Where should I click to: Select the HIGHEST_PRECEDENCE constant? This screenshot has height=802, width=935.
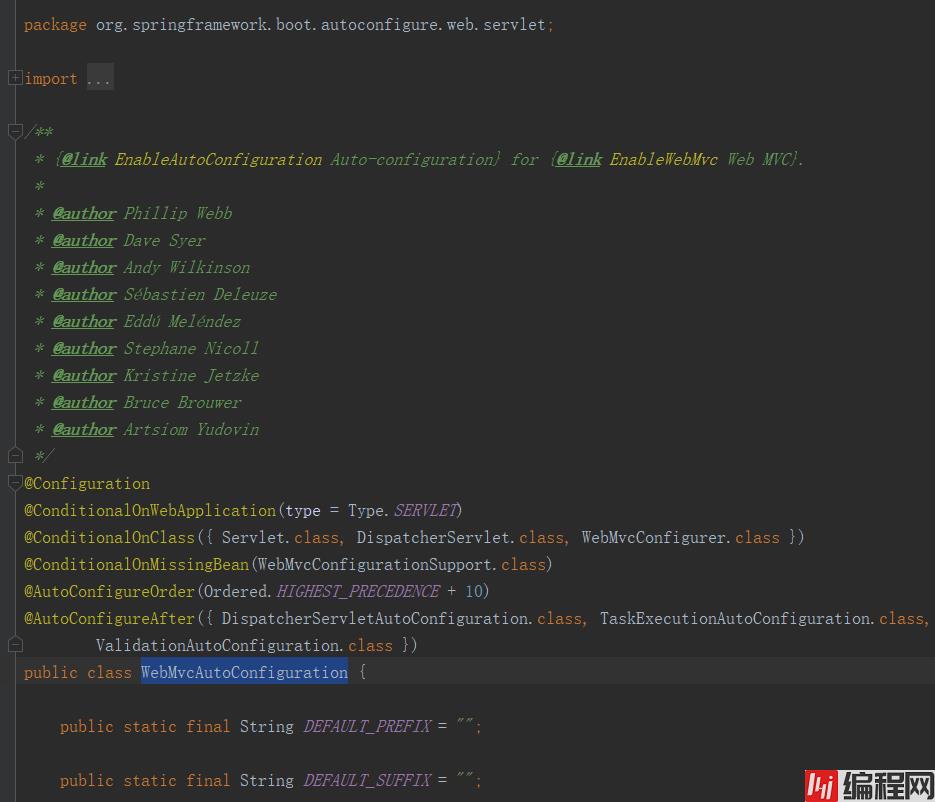(x=357, y=591)
